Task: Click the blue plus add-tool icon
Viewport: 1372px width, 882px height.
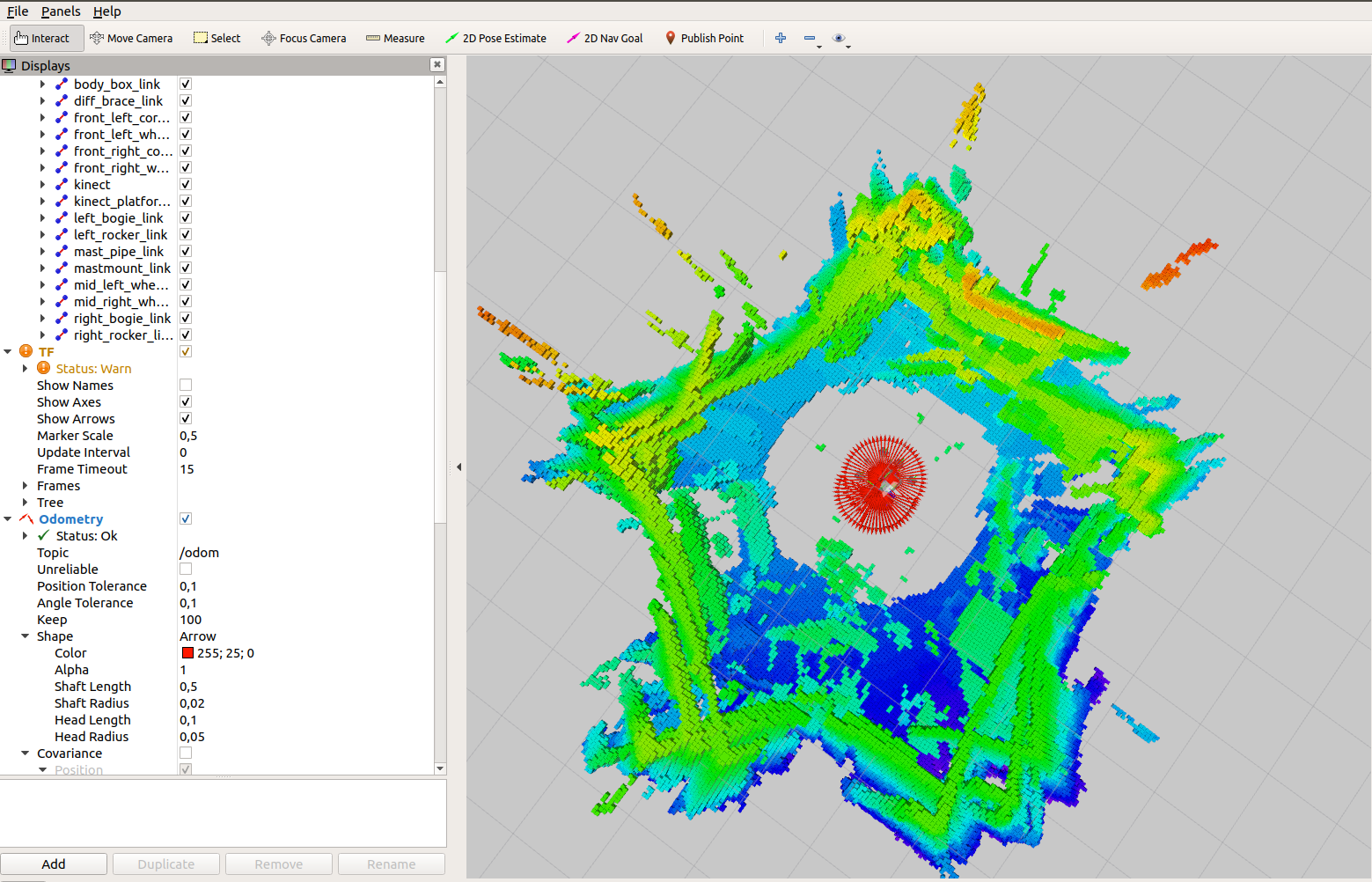Action: (781, 38)
